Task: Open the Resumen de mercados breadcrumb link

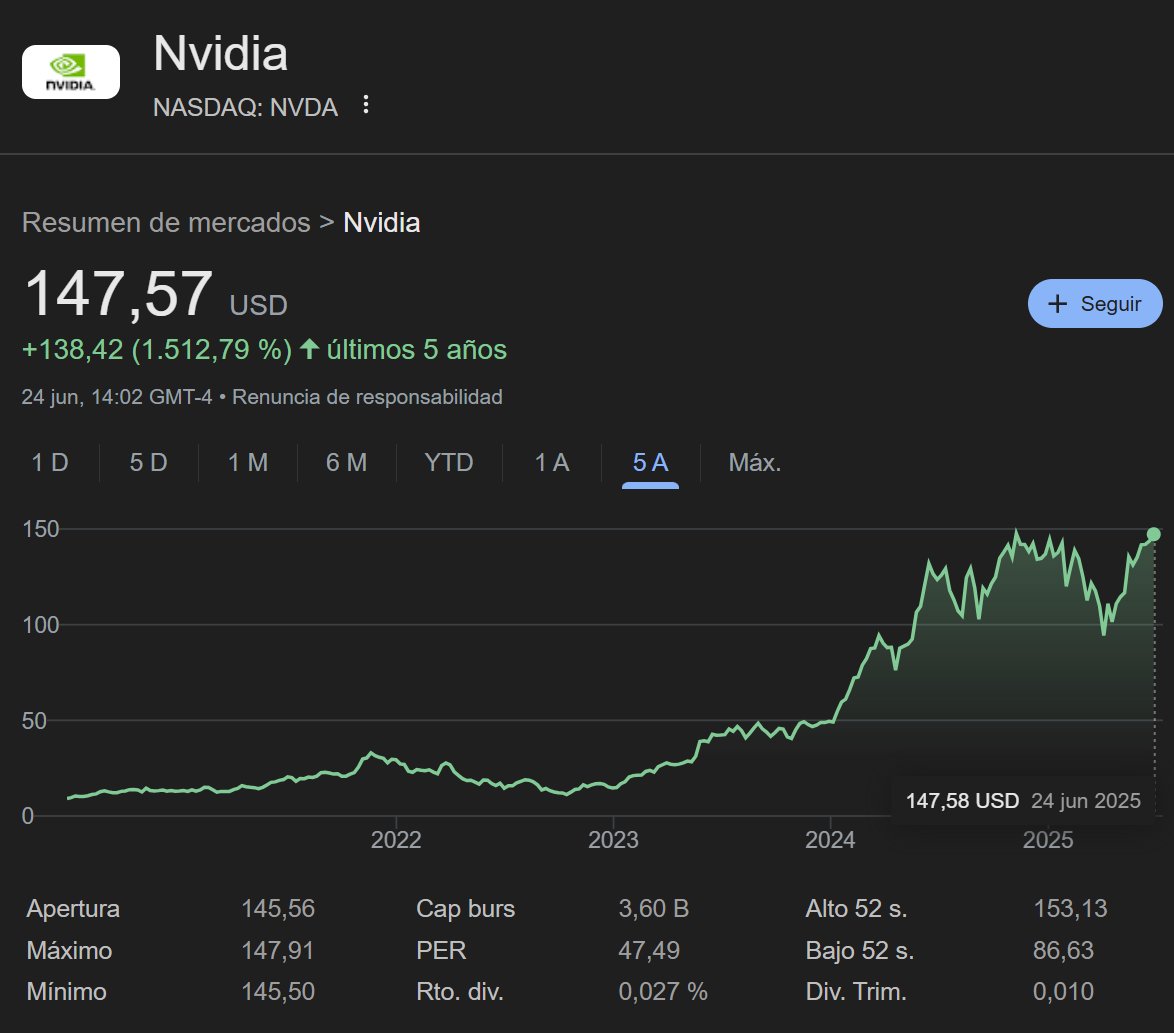Action: click(166, 222)
